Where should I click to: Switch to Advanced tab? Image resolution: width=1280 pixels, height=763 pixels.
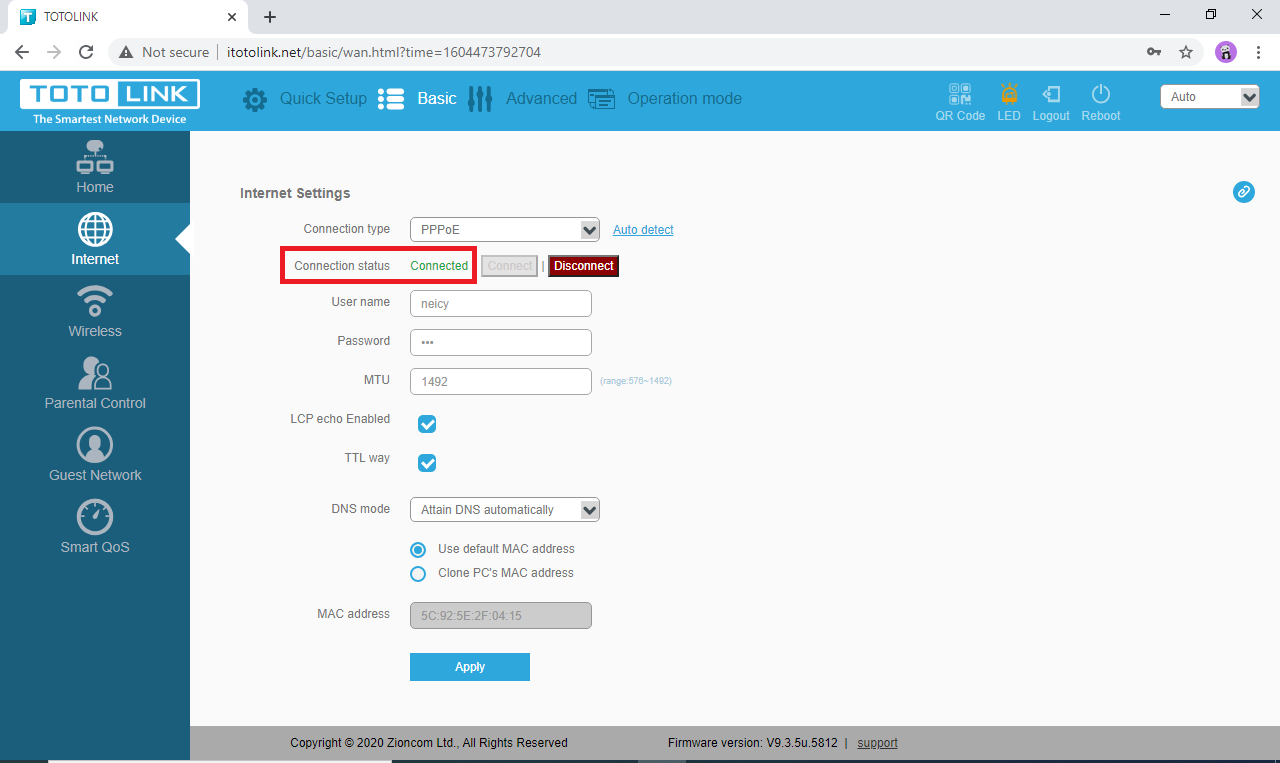pos(541,99)
